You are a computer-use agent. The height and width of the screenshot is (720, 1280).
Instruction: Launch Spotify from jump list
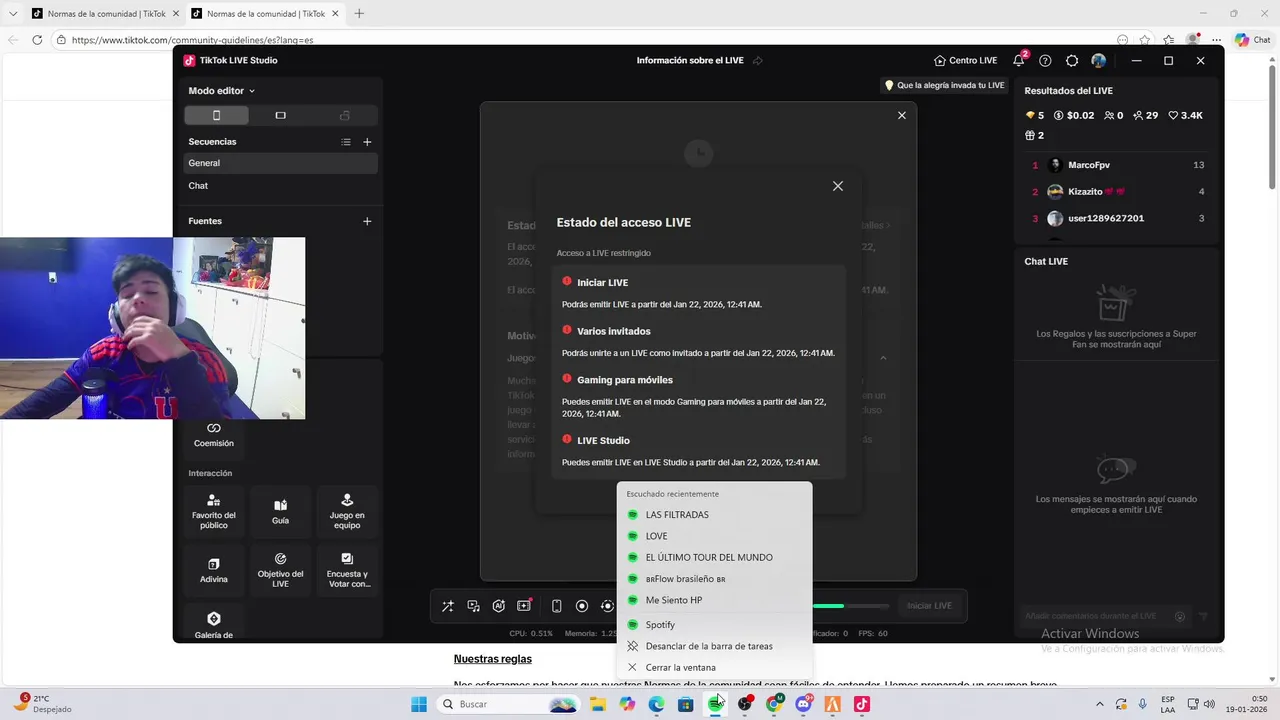(x=714, y=625)
